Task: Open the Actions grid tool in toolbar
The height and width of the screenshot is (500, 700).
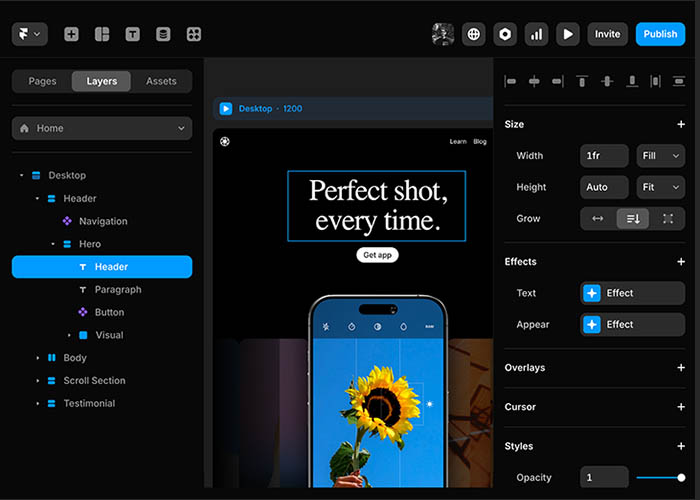Action: pyautogui.click(x=194, y=34)
